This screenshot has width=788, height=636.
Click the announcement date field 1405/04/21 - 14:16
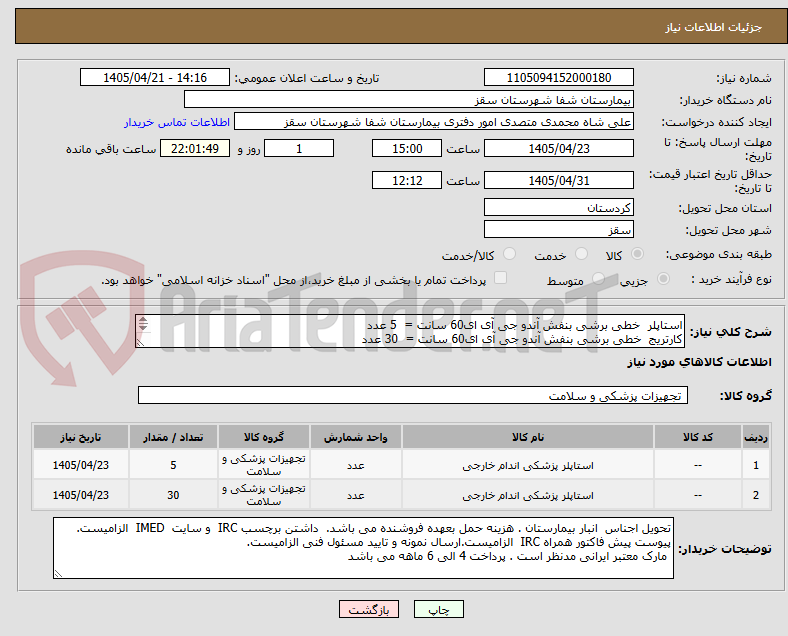point(155,78)
